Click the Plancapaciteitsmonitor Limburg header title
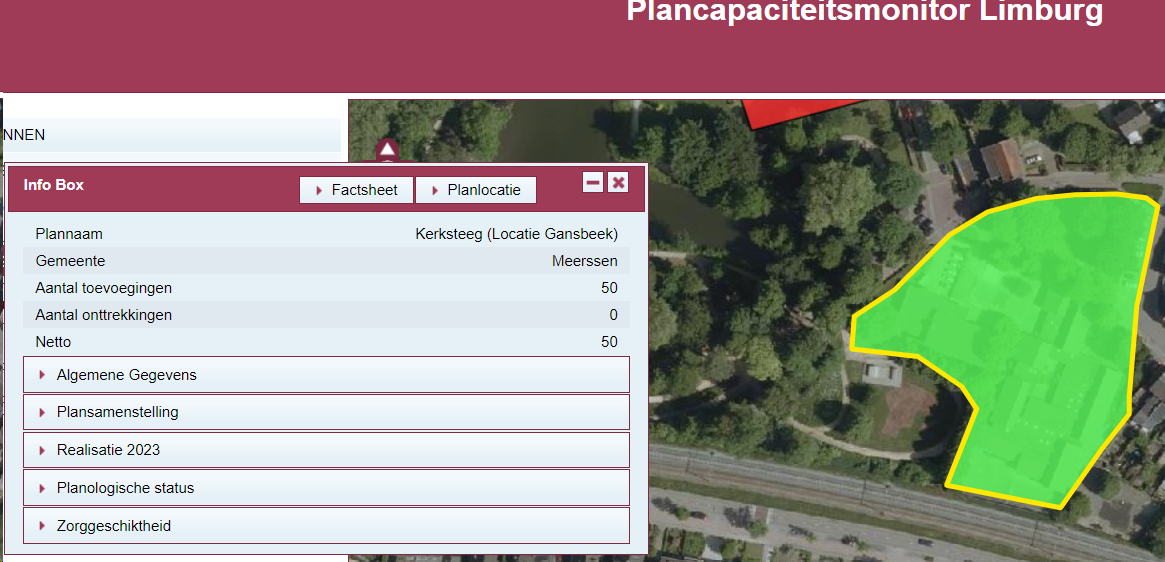This screenshot has height=562, width=1165. tap(865, 12)
